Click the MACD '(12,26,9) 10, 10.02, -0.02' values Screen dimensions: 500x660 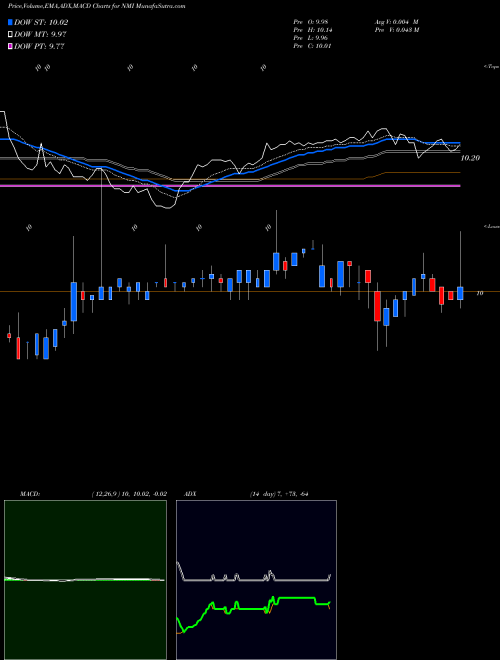pyautogui.click(x=129, y=494)
